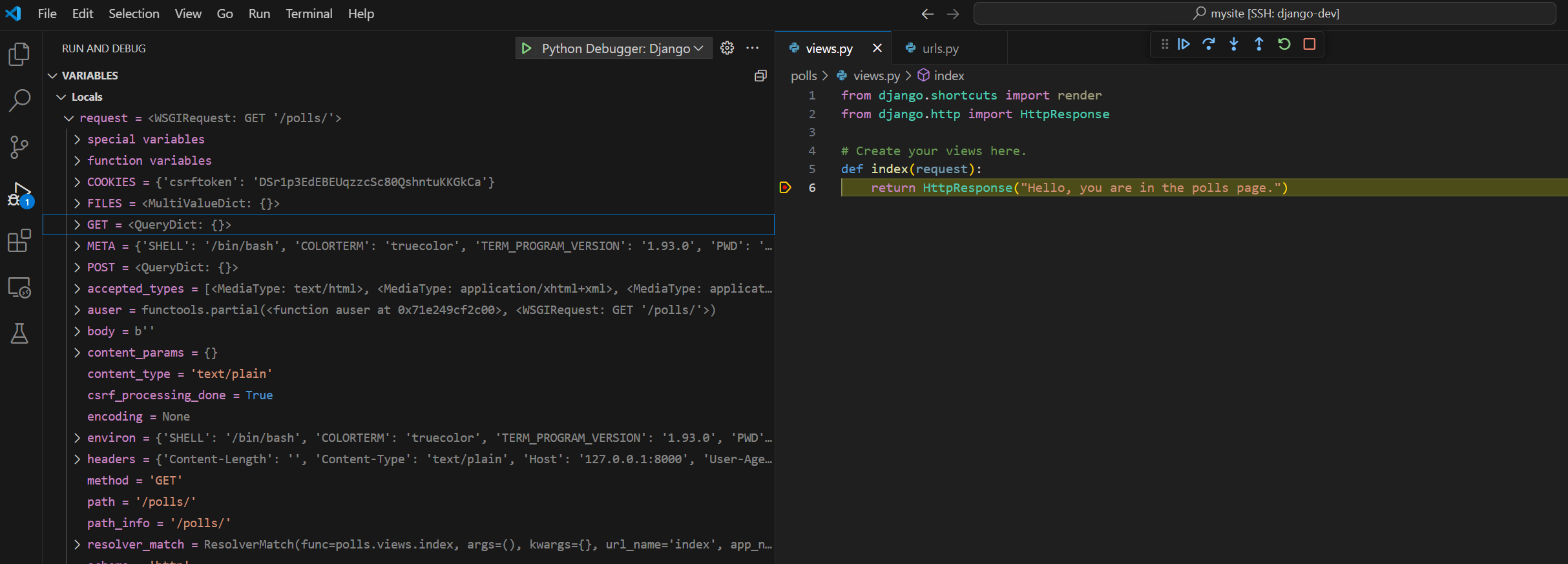The image size is (1568, 564).
Task: Expand the GET QueryDict
Action: 77,225
